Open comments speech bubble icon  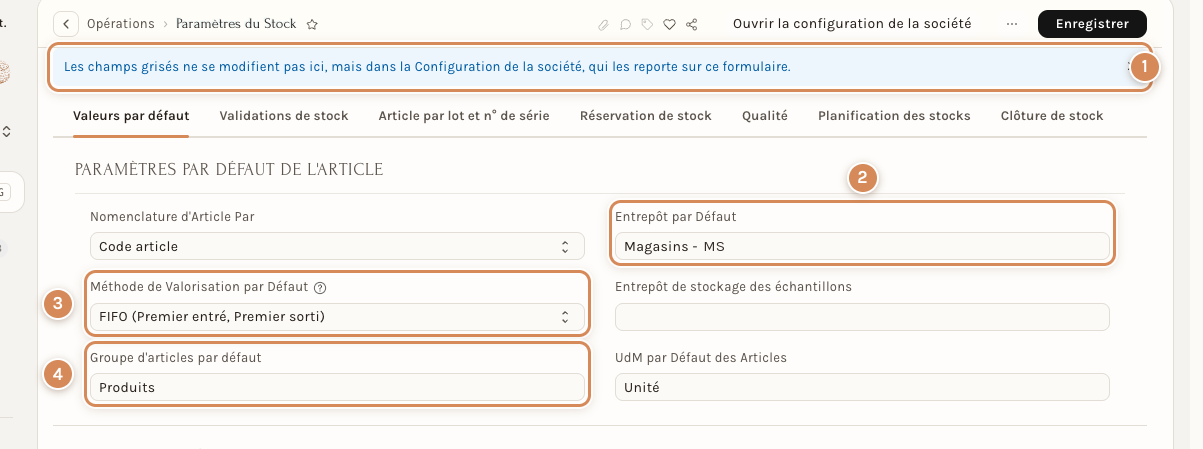[x=625, y=24]
